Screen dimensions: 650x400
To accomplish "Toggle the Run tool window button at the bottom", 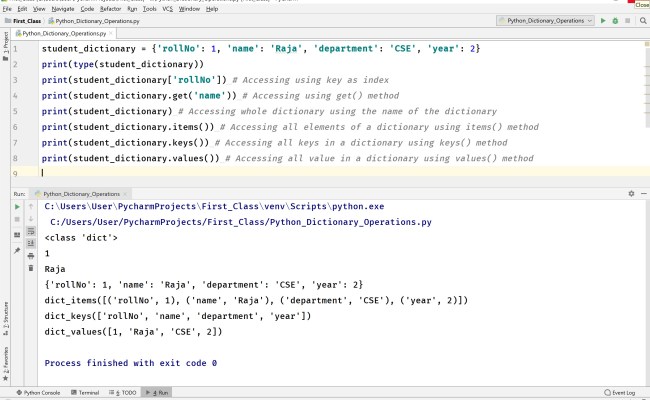I will (157, 393).
